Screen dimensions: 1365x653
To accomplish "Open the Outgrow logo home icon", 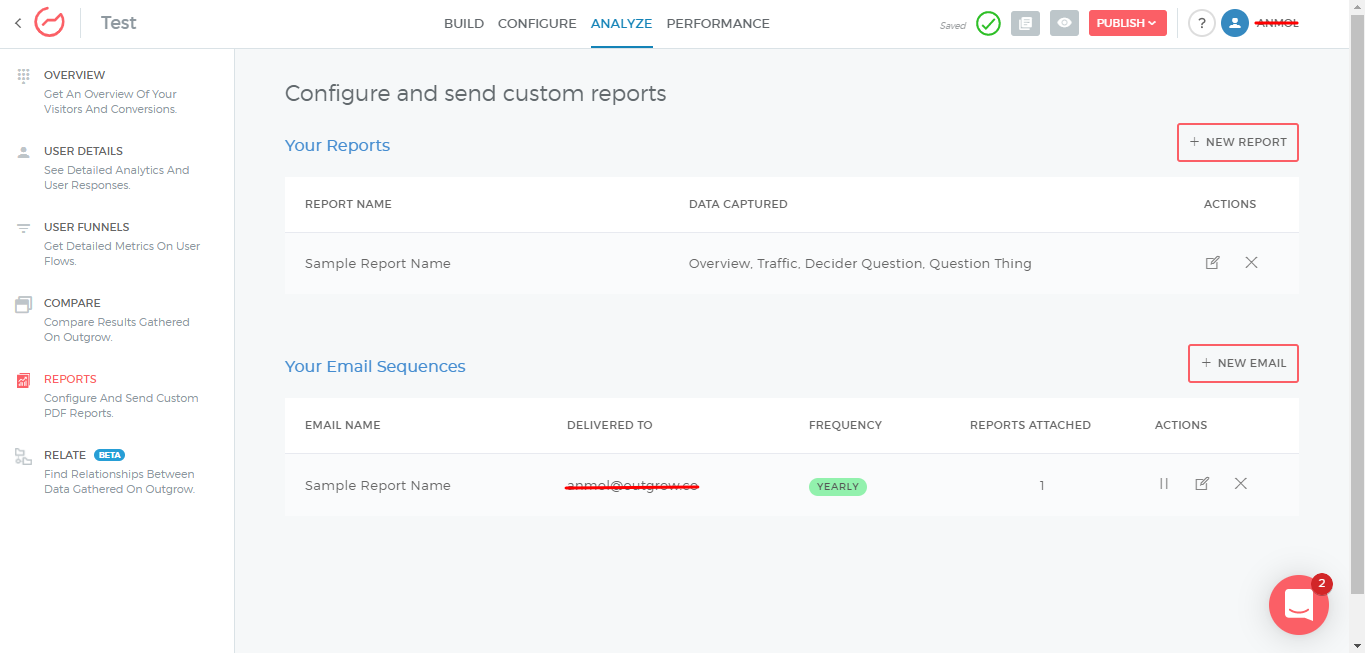I will 49,23.
